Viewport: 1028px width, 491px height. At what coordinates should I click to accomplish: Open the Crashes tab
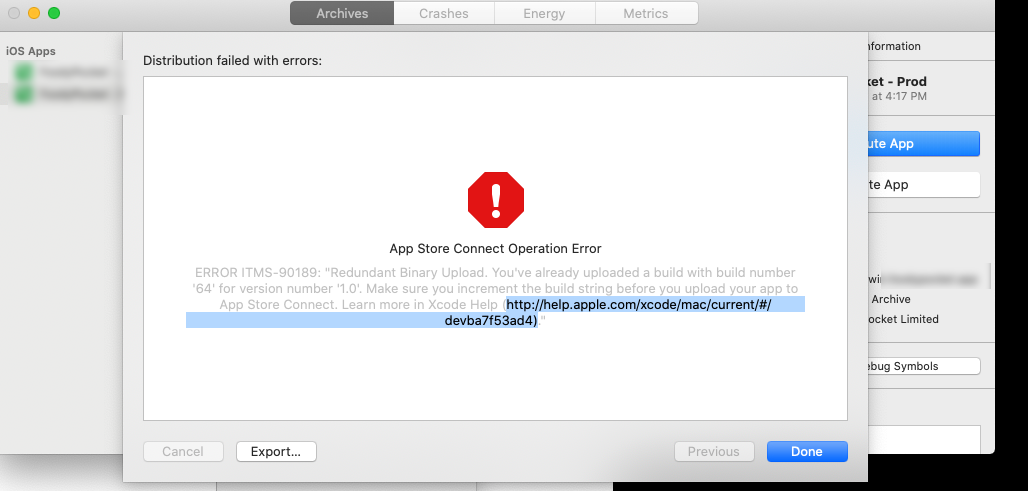click(x=444, y=13)
